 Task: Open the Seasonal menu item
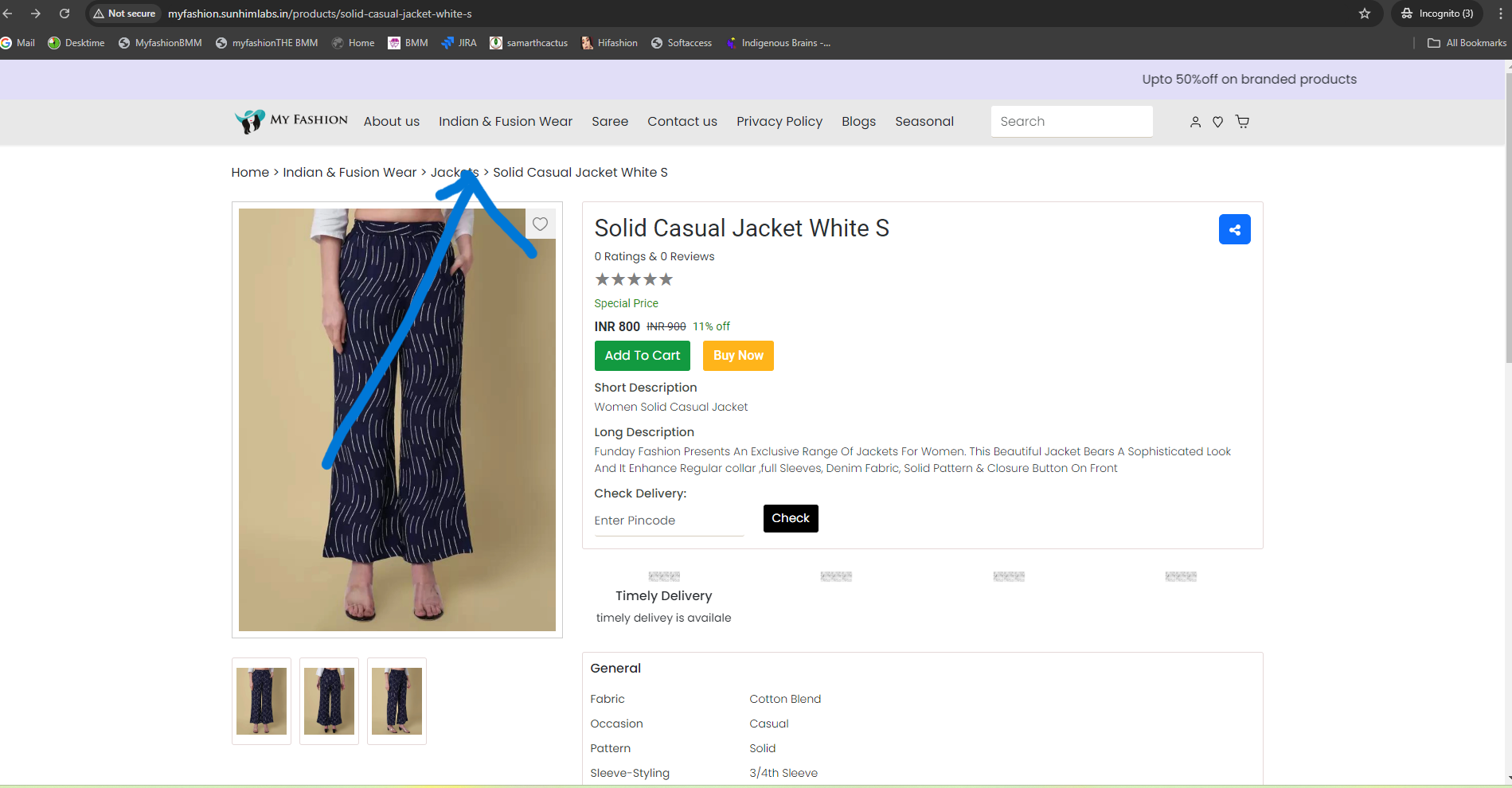coord(924,121)
